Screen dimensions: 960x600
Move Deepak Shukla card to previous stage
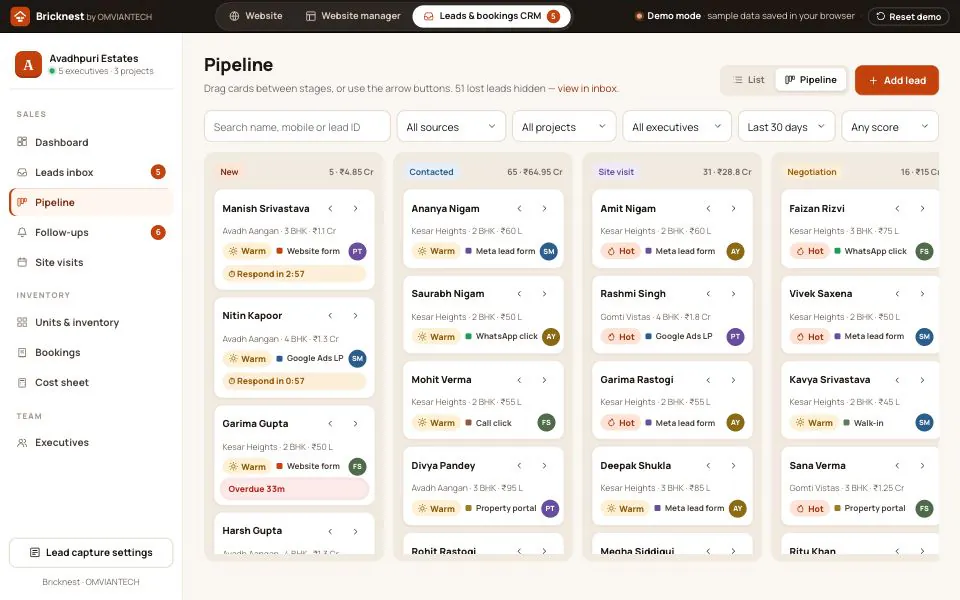click(x=708, y=466)
